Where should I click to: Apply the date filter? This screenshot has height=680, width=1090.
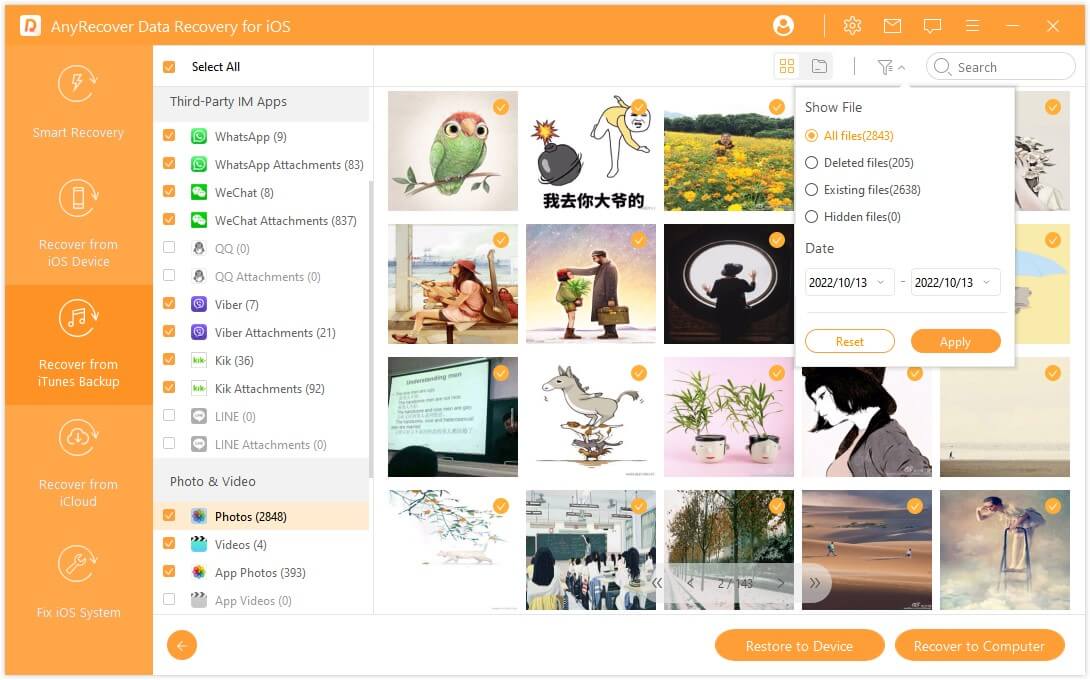click(955, 341)
